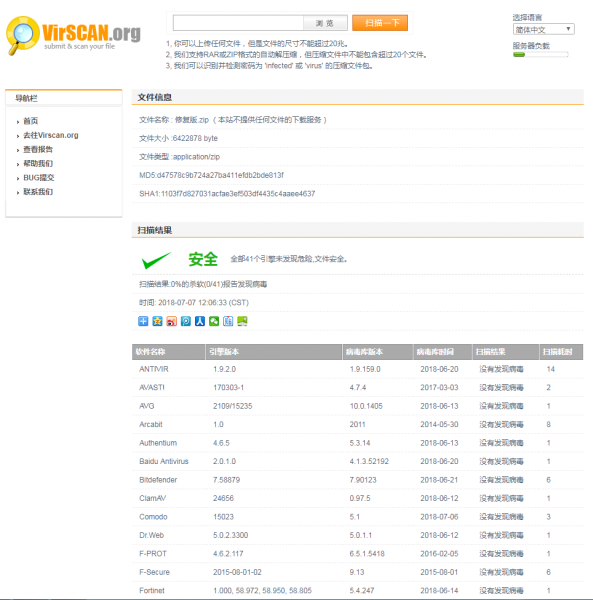Viewport: 593px width, 600px height.
Task: Open the blue plus more-share icon
Action: click(143, 321)
